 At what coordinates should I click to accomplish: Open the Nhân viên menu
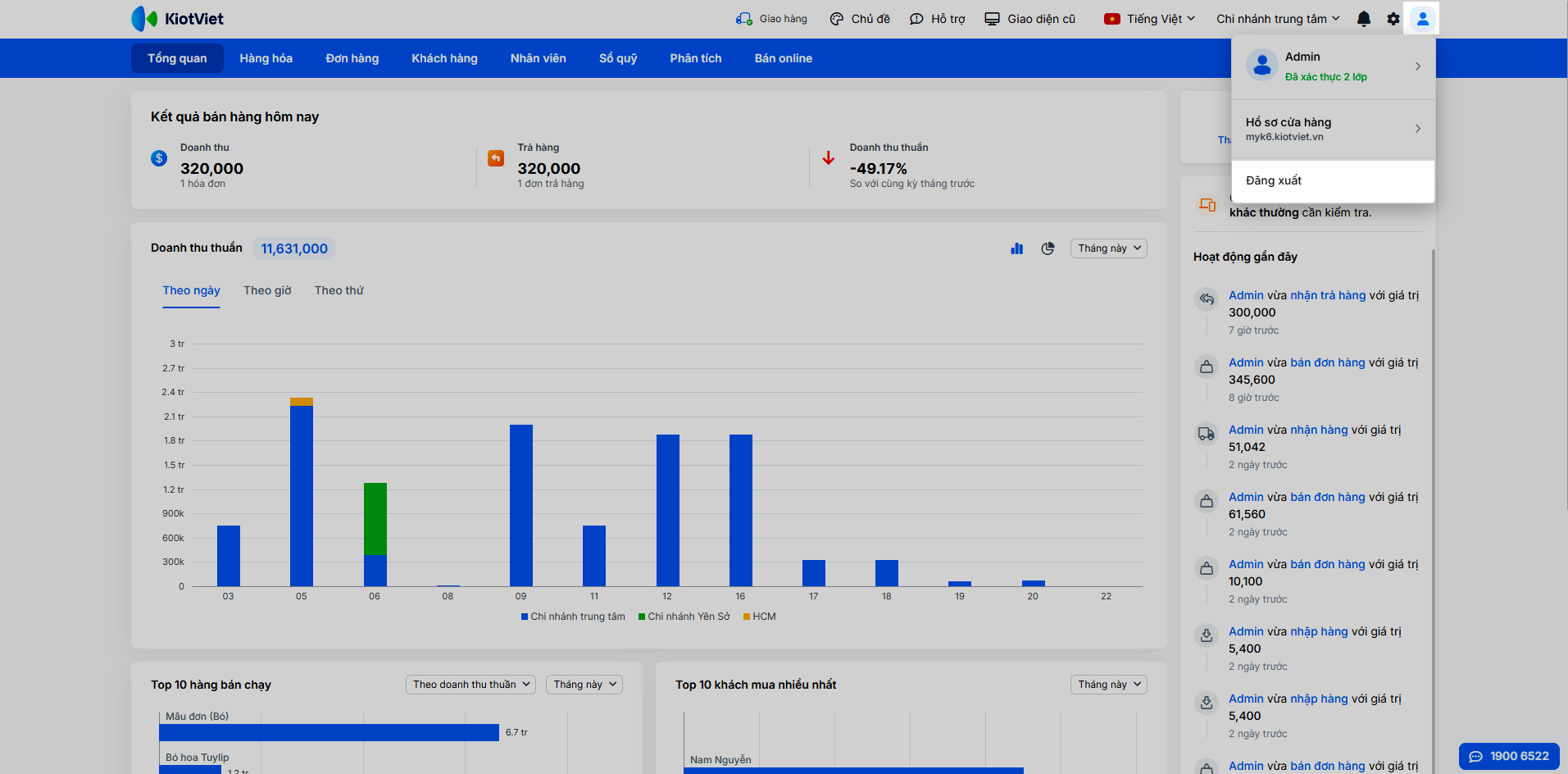coord(539,58)
